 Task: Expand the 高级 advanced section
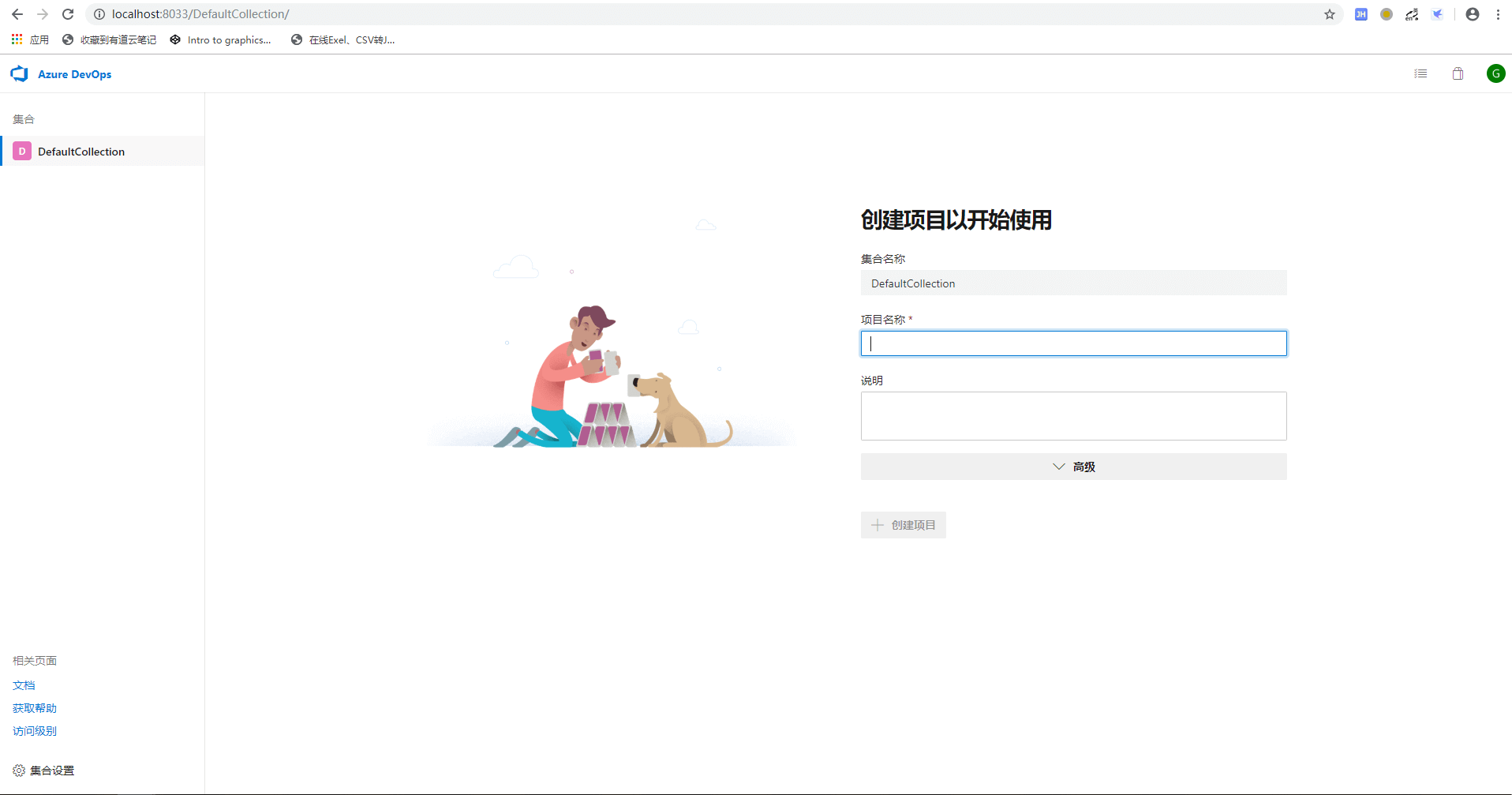pos(1073,467)
